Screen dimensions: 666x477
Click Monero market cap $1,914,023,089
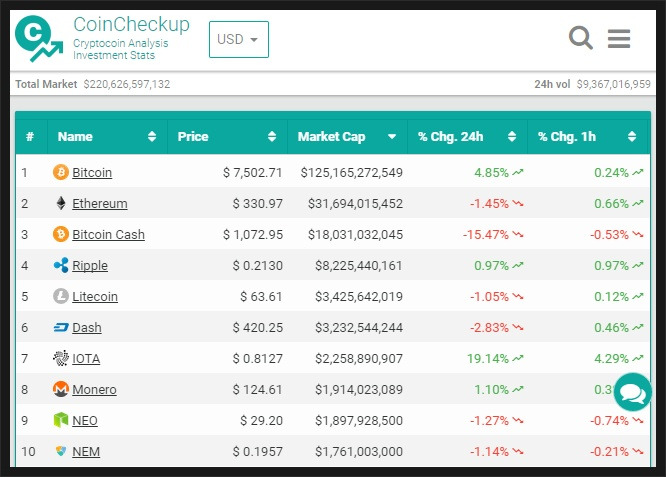tap(359, 390)
